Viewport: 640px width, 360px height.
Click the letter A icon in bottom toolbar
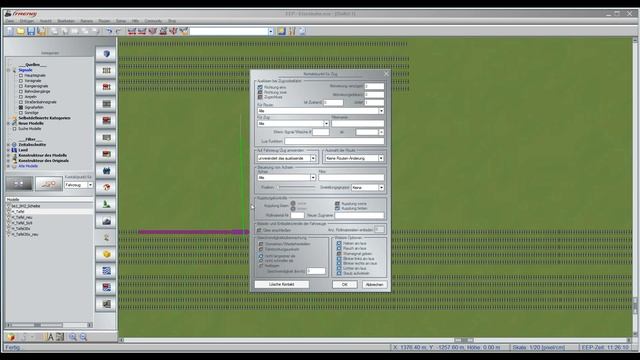point(50,337)
